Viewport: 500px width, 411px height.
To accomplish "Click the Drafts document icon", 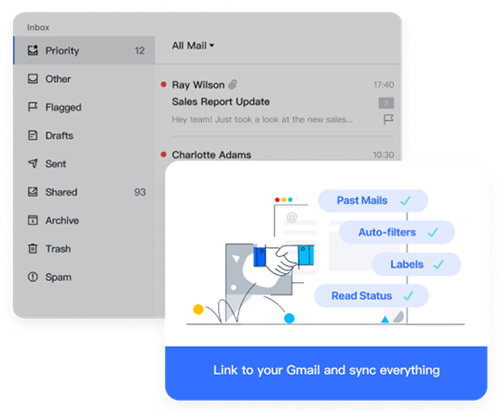I will tap(33, 135).
